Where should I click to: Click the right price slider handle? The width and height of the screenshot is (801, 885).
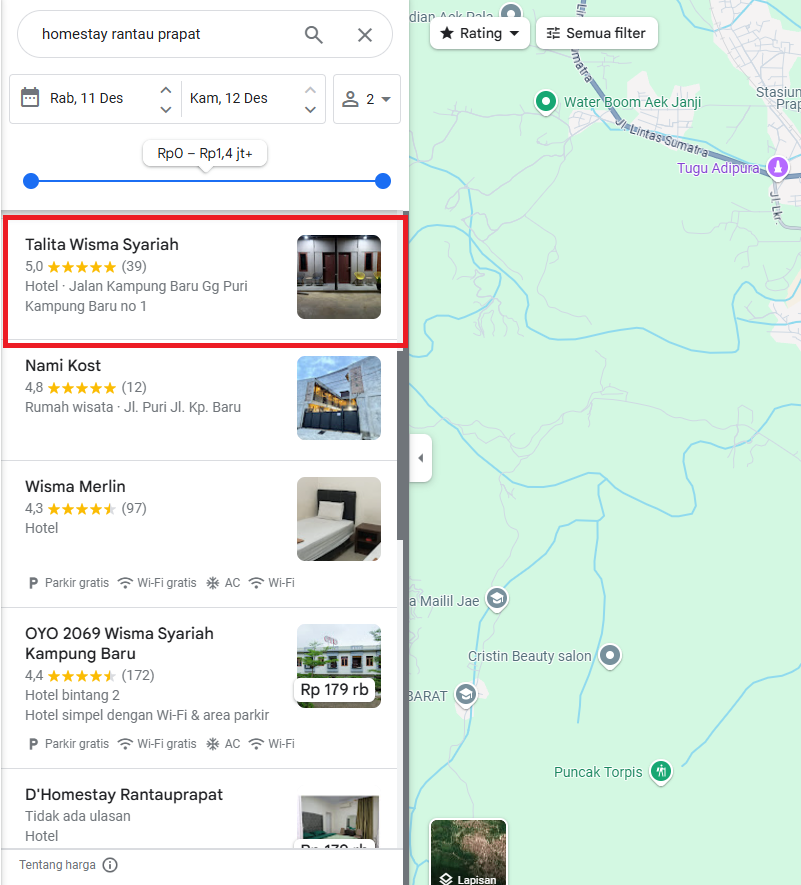tap(383, 181)
